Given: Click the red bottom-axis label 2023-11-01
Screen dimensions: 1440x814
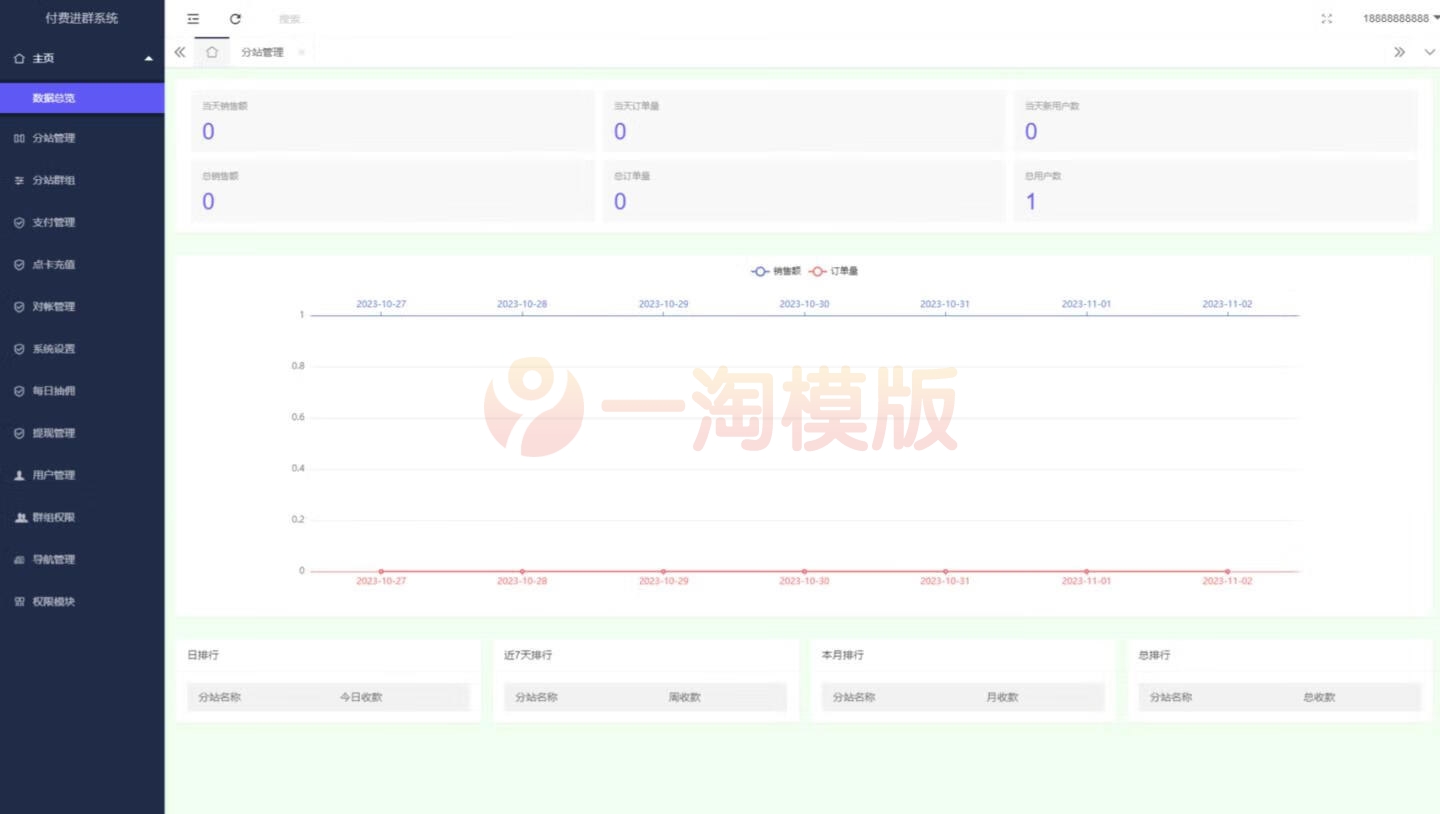Looking at the screenshot, I should (1086, 581).
